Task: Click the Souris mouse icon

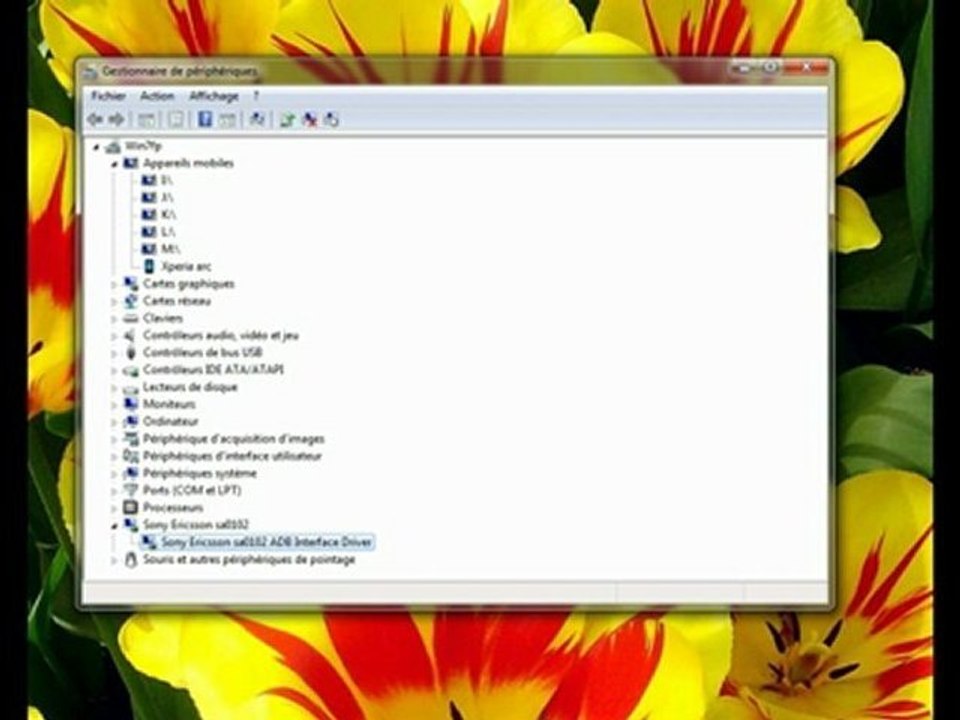Action: click(x=130, y=560)
